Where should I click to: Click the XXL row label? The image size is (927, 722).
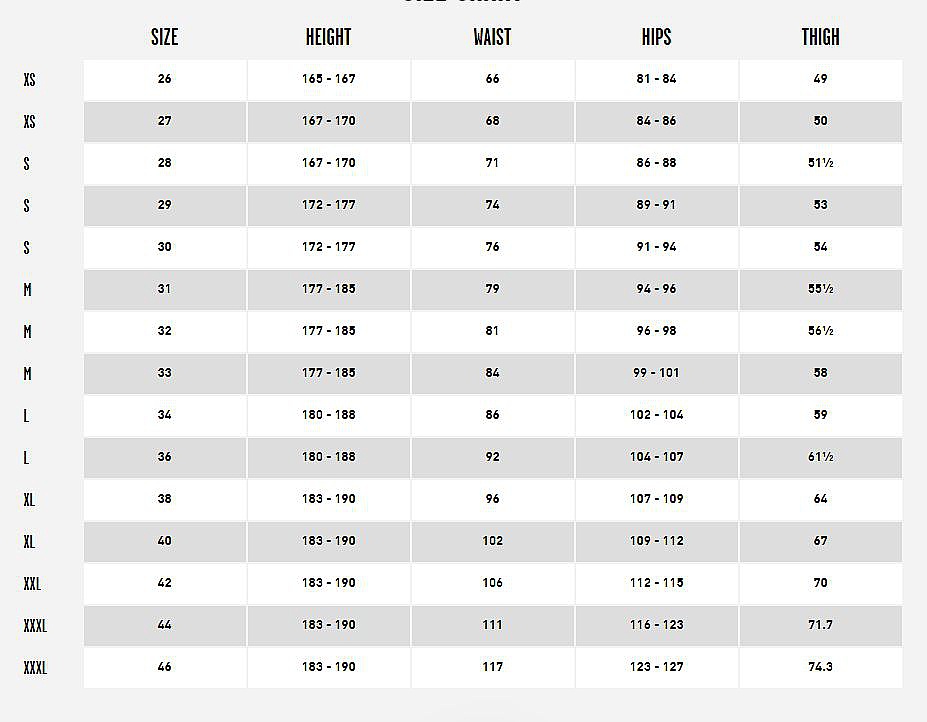coord(32,584)
